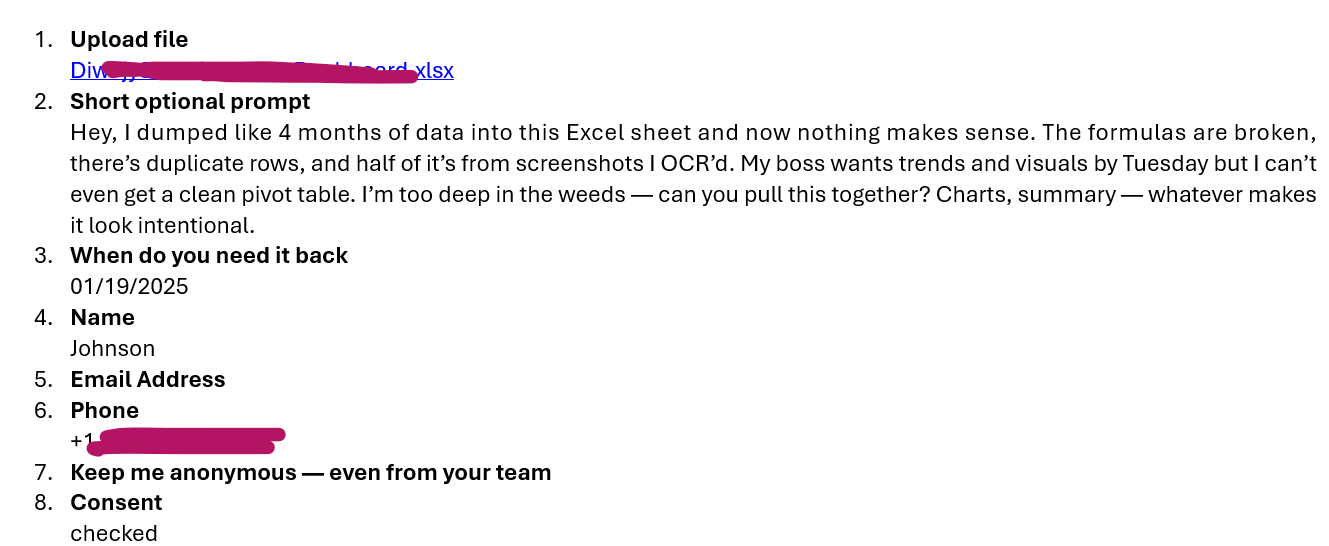Image resolution: width=1329 pixels, height=546 pixels.
Task: Click the redaction mark over the file name
Action: [260, 72]
